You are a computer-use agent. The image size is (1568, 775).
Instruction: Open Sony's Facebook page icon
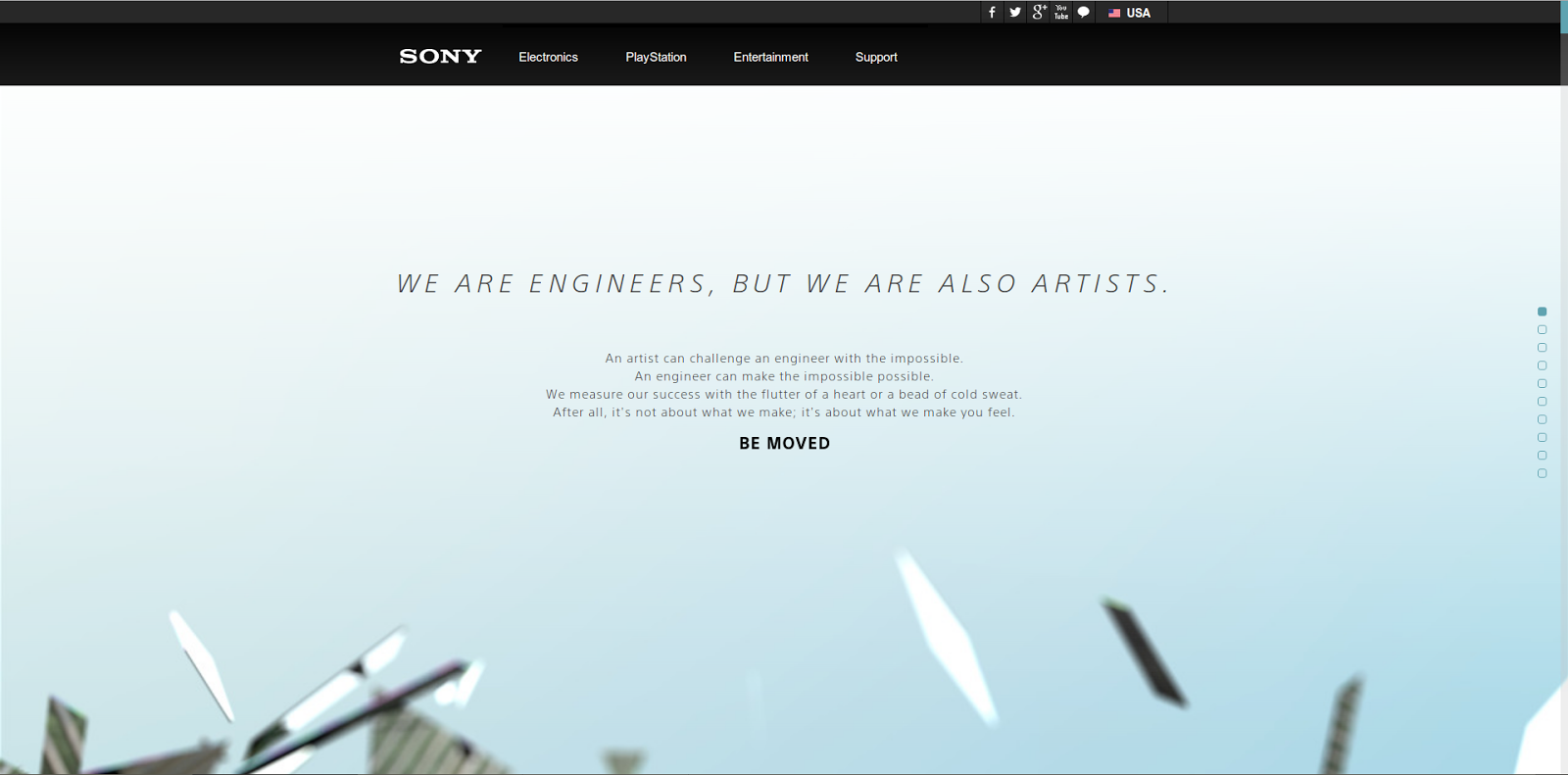pos(992,13)
